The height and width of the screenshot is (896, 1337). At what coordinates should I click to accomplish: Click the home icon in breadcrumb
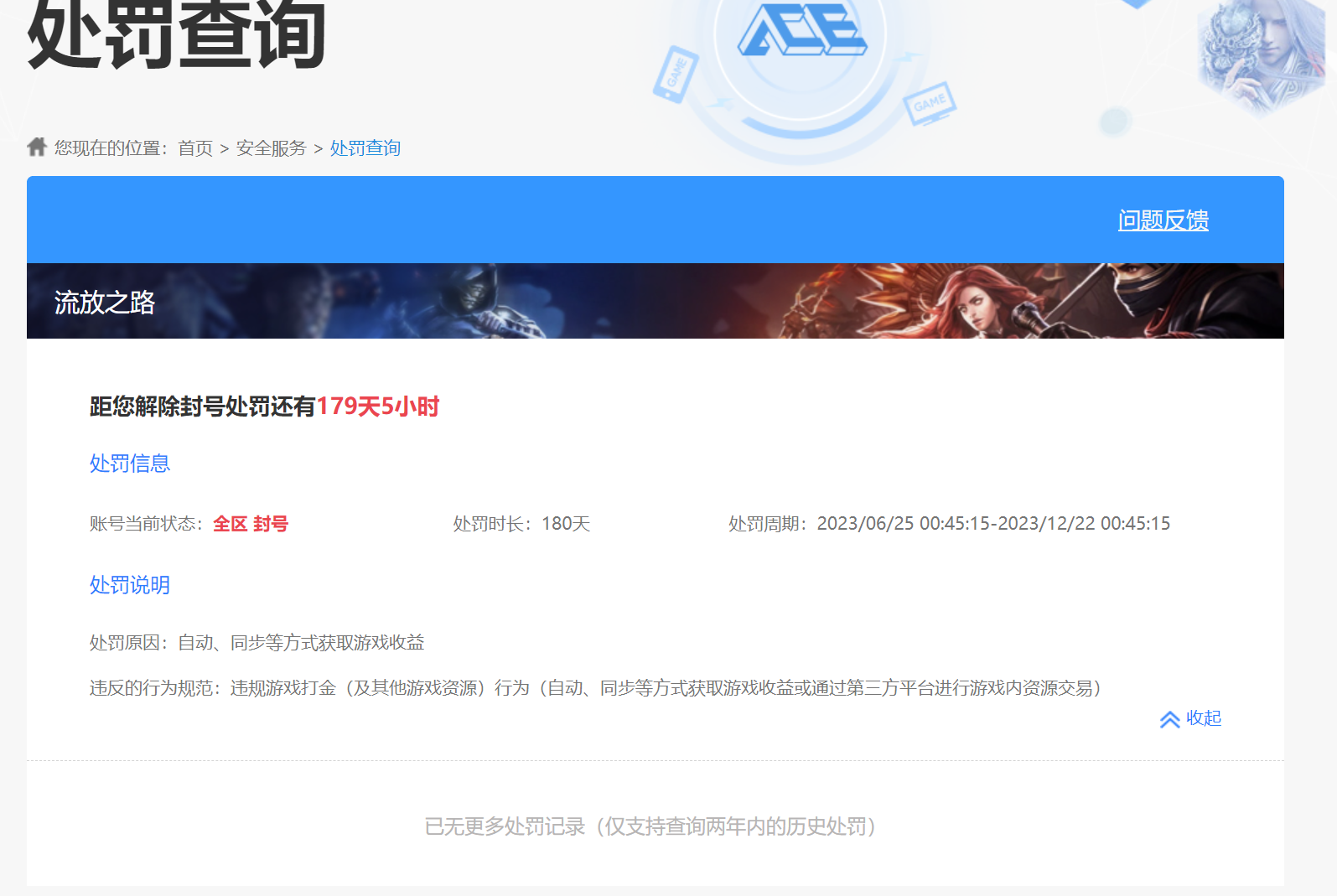coord(37,147)
